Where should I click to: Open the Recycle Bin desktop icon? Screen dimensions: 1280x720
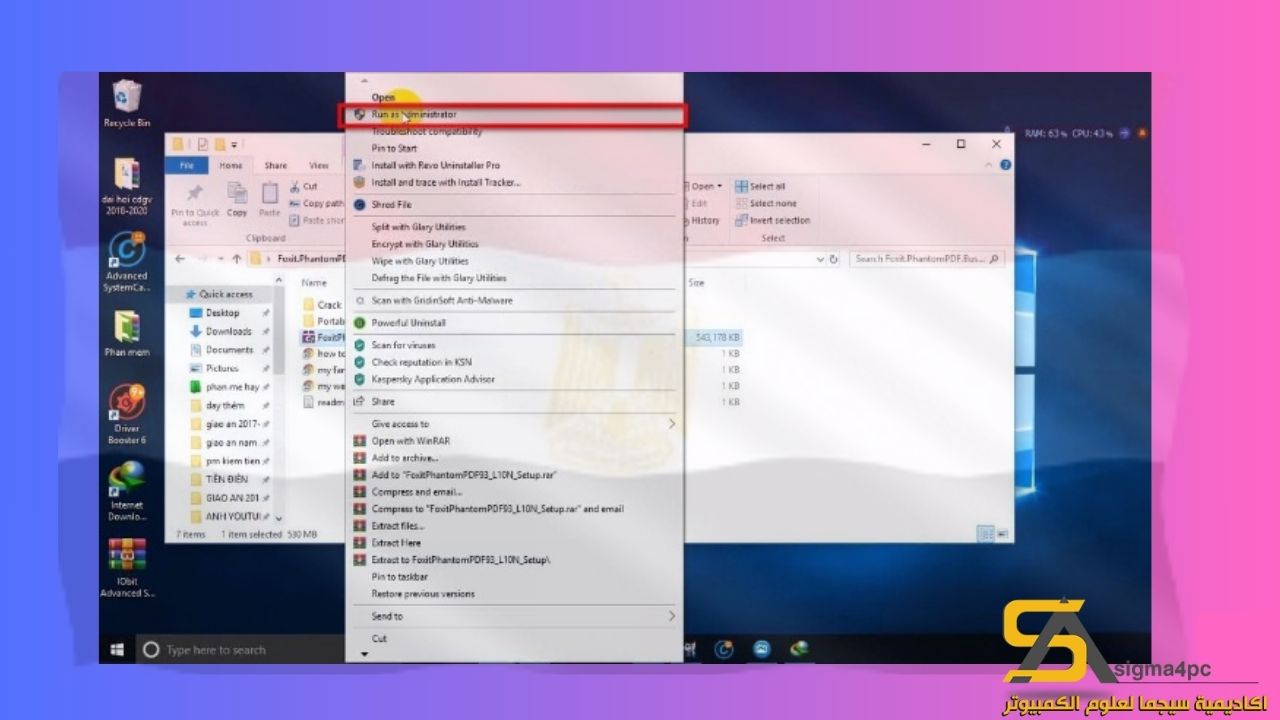[127, 104]
